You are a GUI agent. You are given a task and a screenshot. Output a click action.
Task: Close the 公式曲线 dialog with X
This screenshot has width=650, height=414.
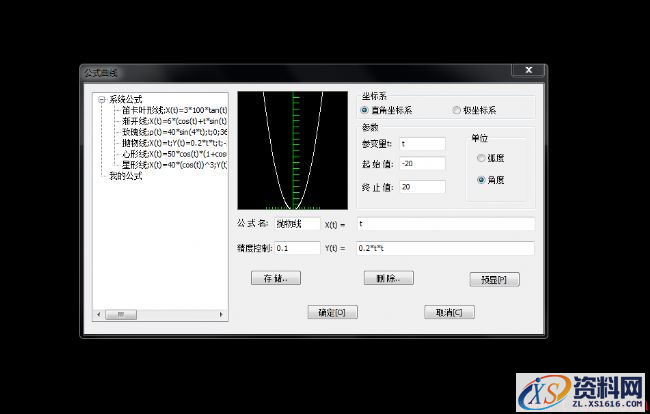(528, 70)
